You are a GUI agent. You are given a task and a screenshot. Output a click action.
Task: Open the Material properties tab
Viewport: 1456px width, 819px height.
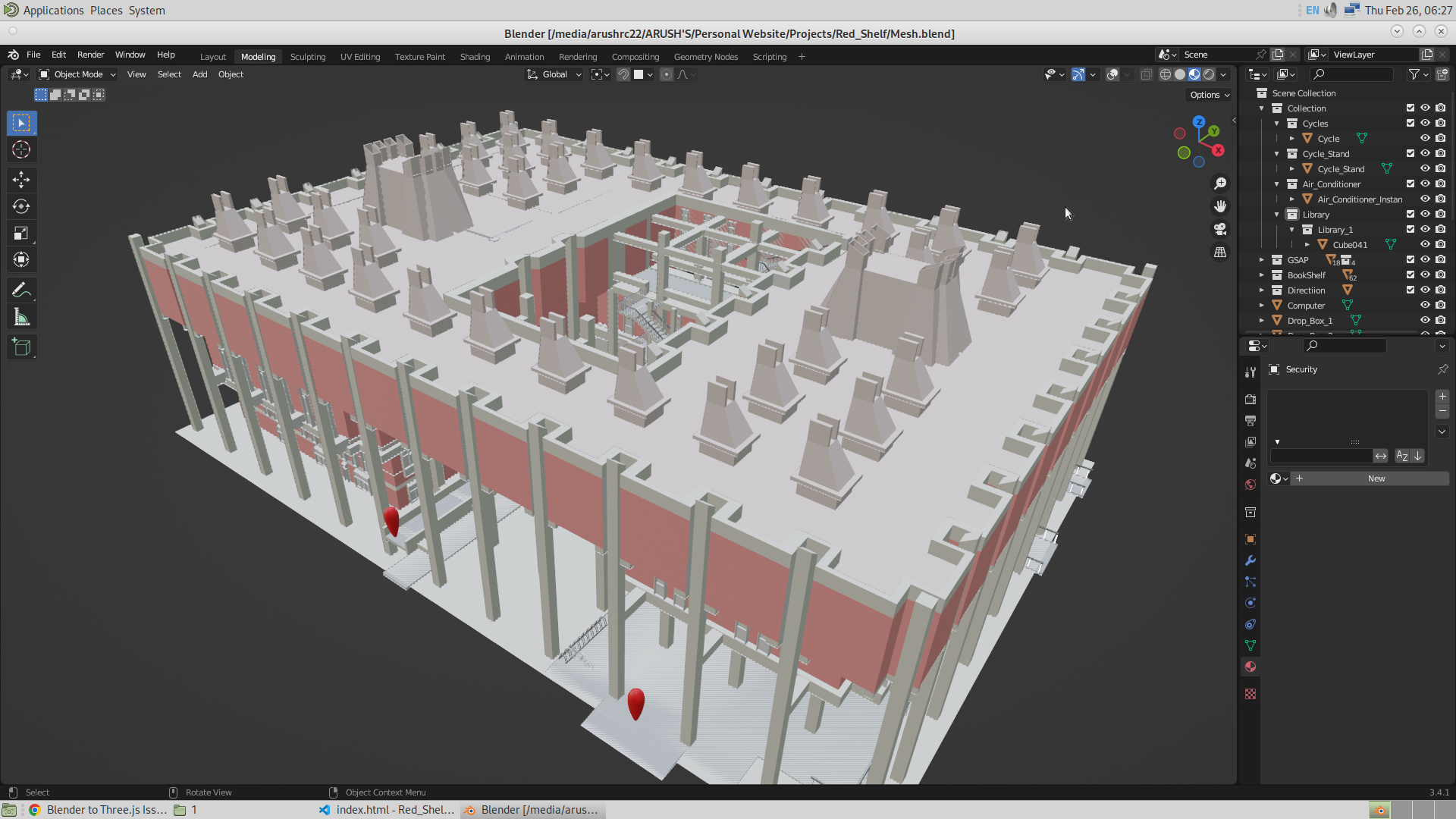tap(1250, 667)
